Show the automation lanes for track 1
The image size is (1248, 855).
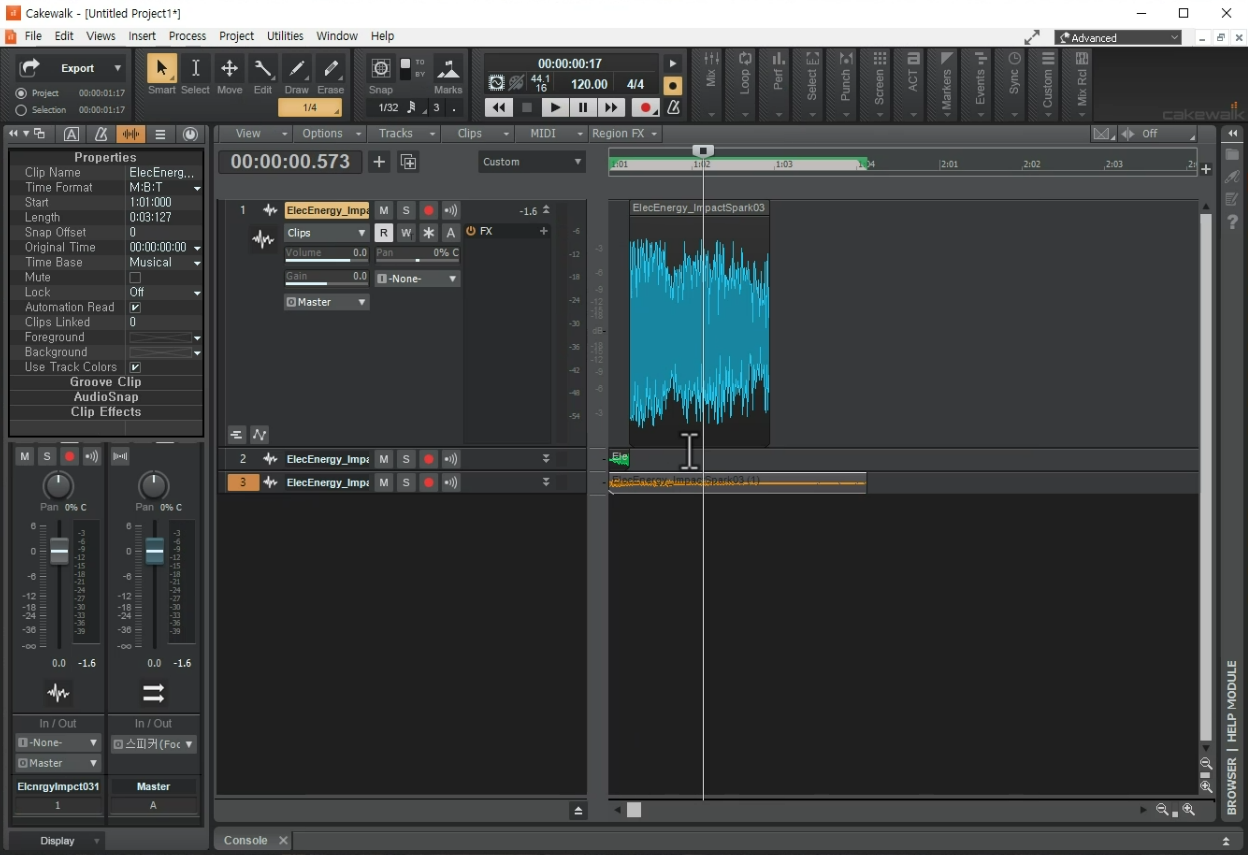[260, 435]
